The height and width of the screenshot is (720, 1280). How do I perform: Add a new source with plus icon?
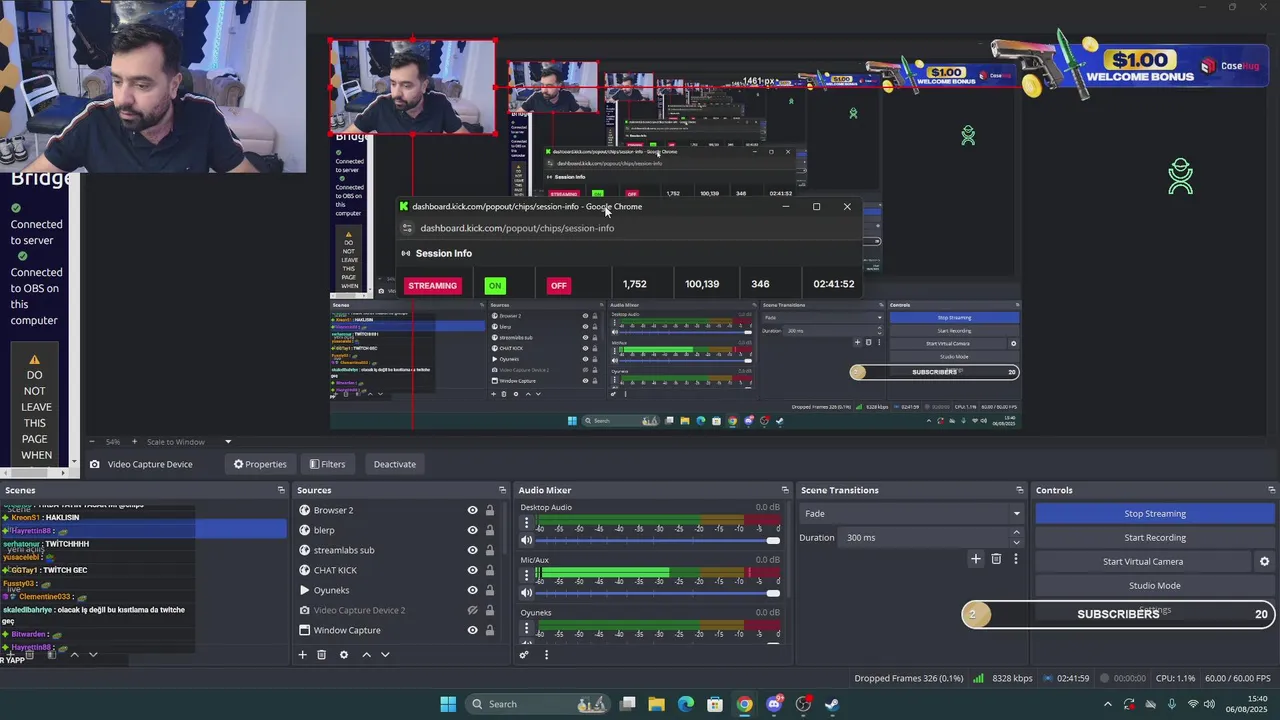[302, 655]
